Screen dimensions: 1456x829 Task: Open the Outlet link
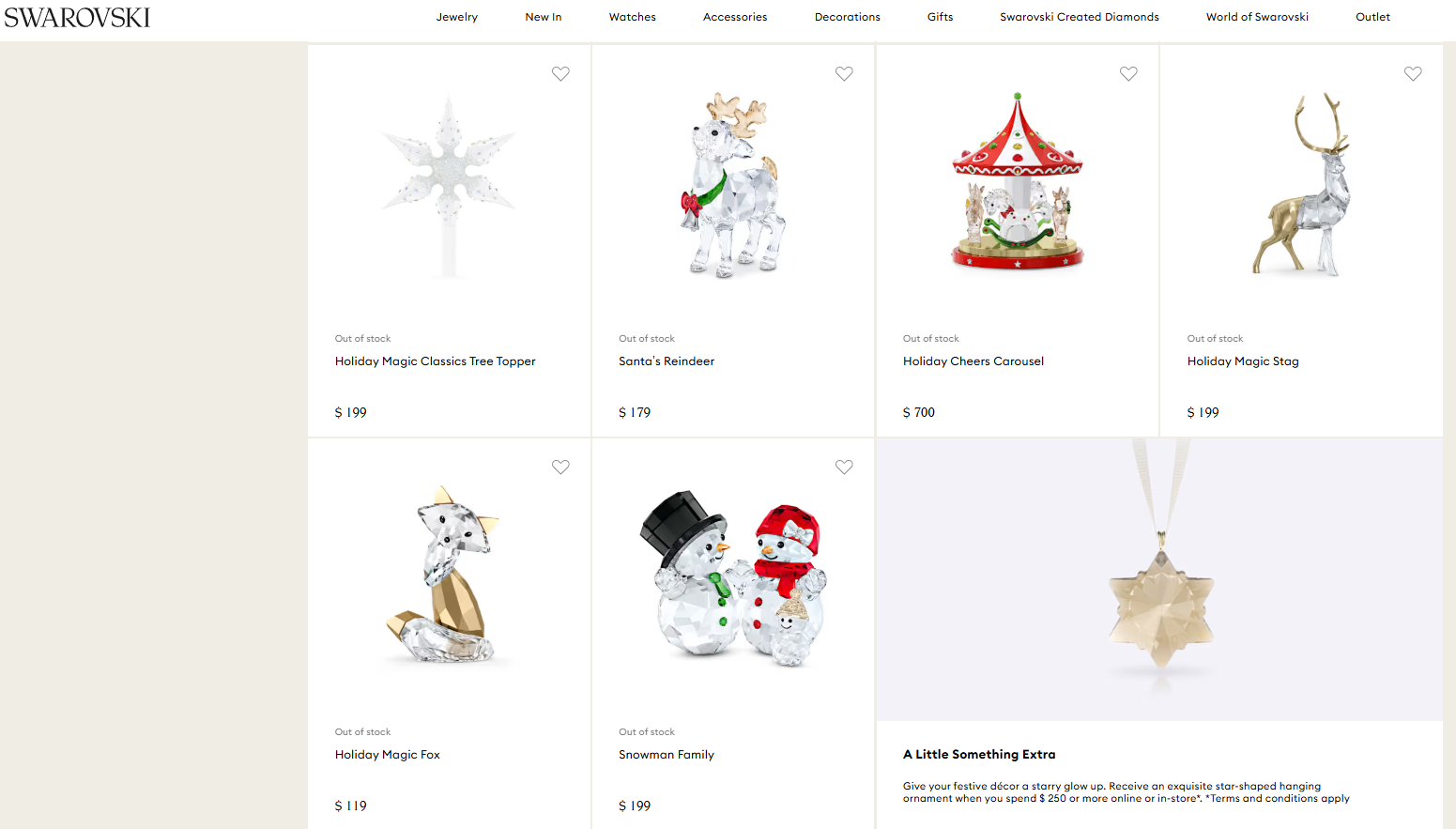coord(1373,17)
